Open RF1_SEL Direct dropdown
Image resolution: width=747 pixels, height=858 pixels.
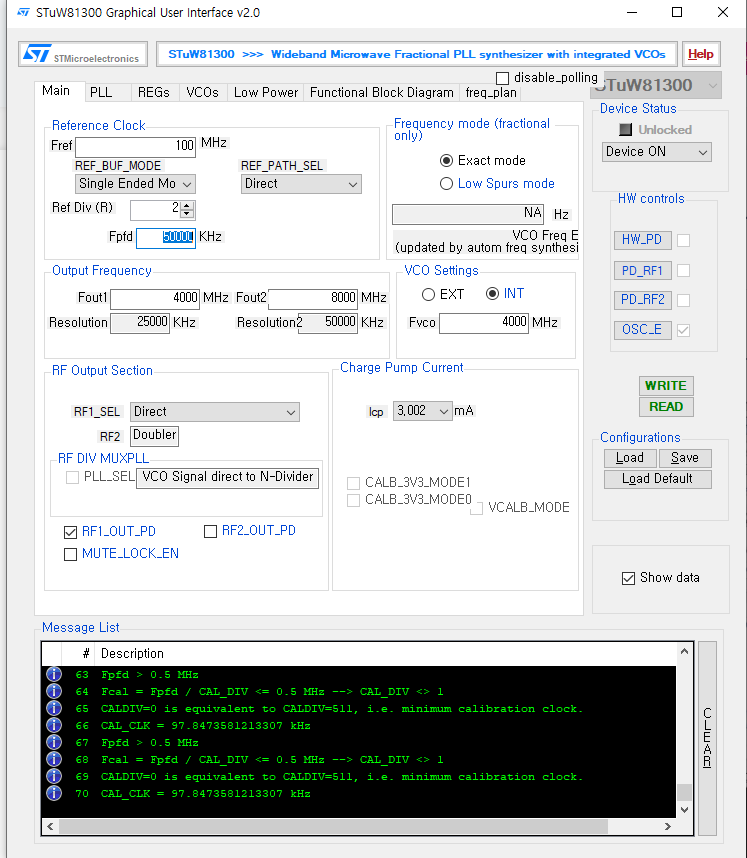215,411
